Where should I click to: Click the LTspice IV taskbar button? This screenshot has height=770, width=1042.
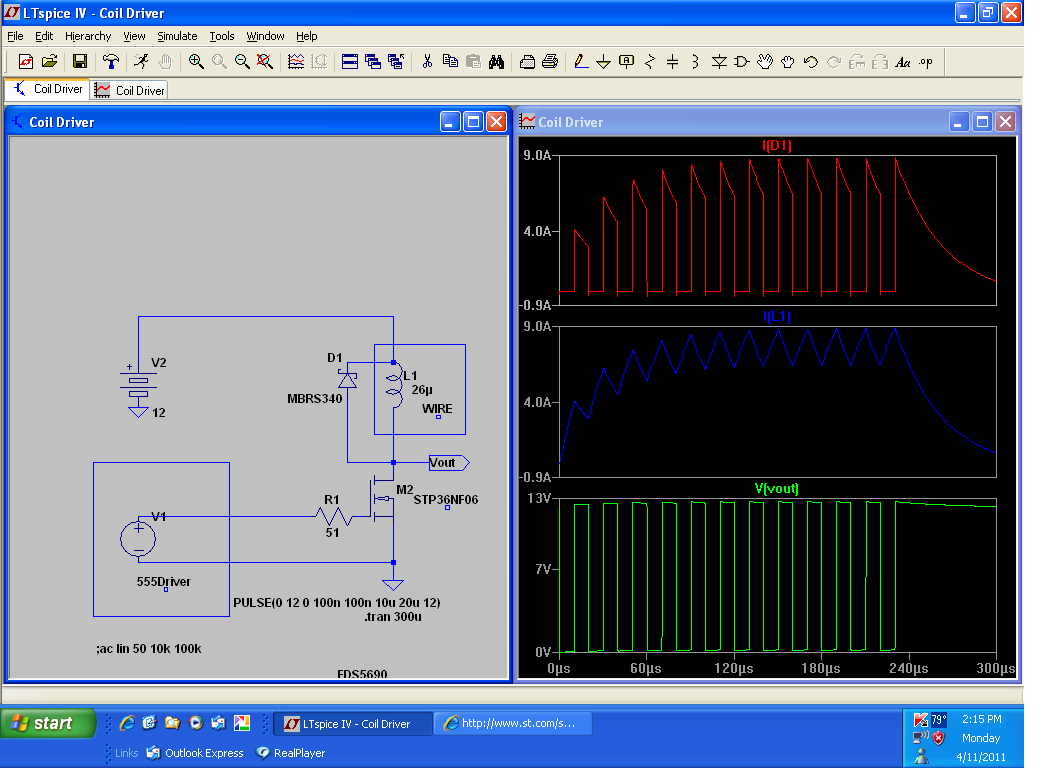353,723
